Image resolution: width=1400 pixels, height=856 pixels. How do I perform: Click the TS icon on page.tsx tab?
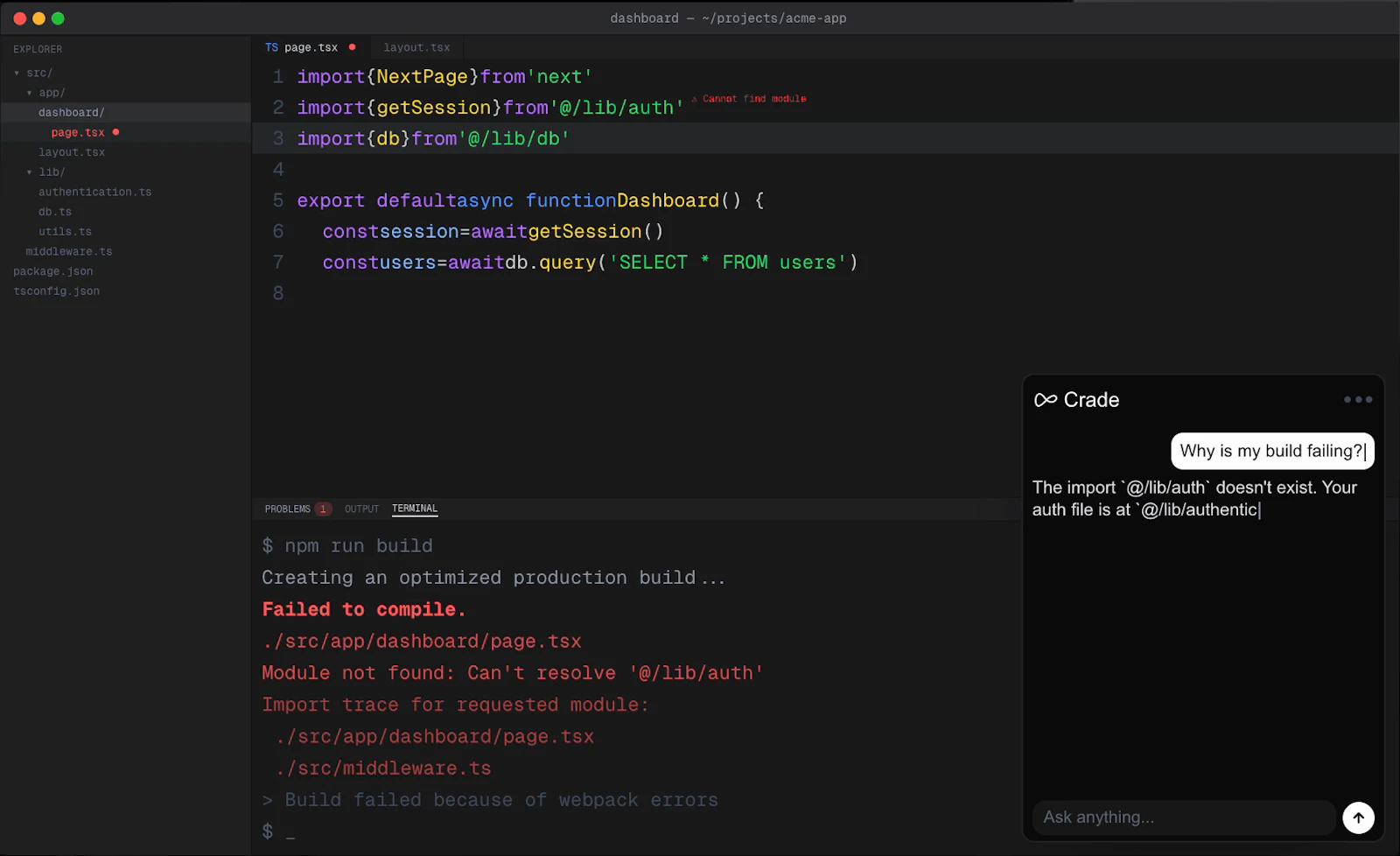click(x=271, y=47)
